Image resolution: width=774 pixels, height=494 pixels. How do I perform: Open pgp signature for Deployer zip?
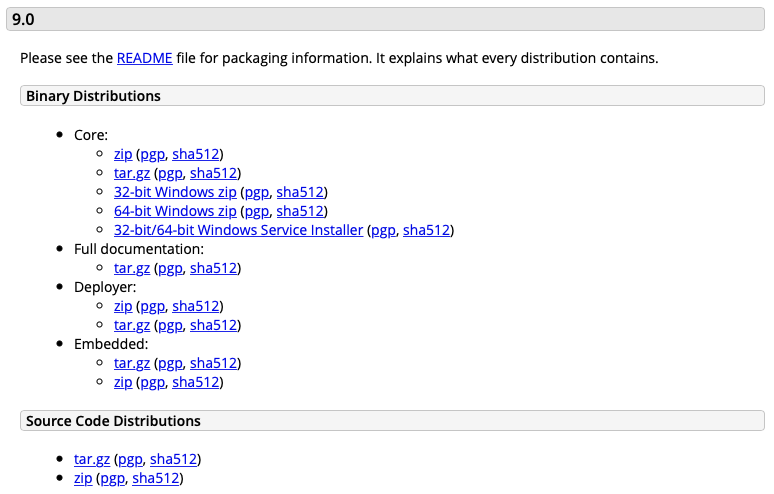tap(153, 306)
